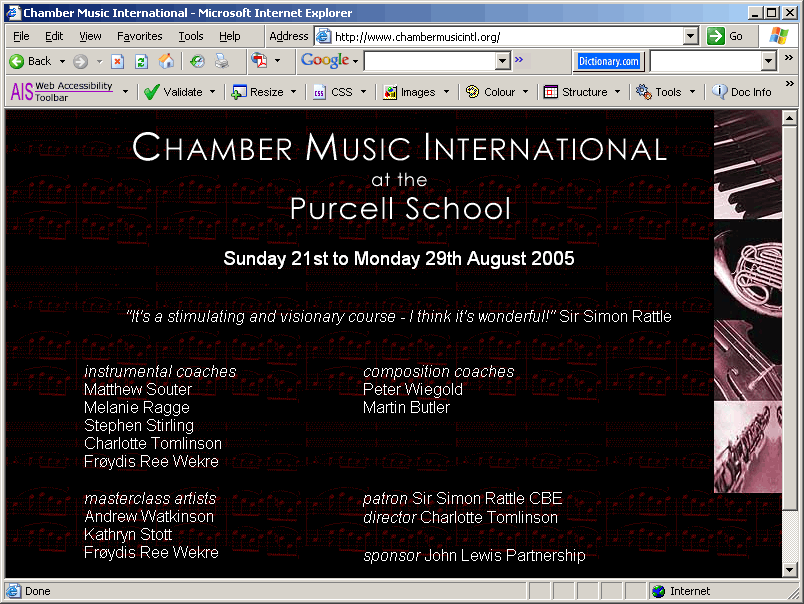The image size is (804, 604).
Task: Click the flute thumbnail image
Action: click(748, 447)
